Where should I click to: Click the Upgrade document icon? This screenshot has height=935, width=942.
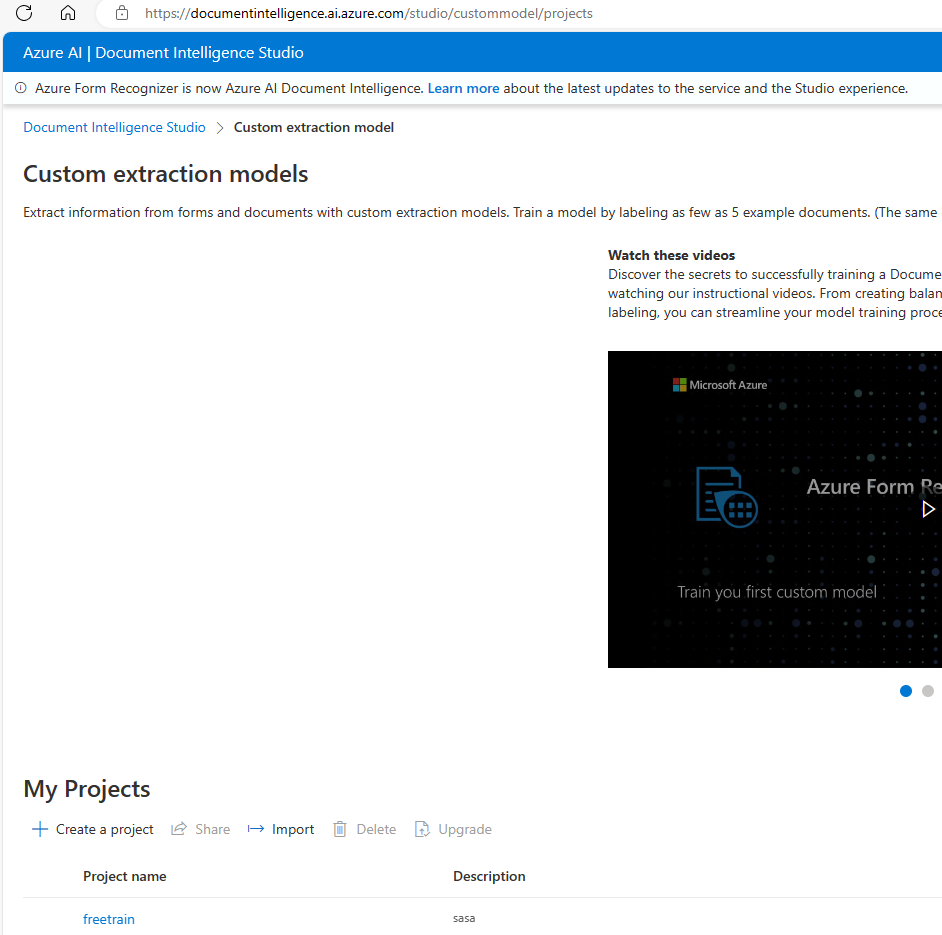coord(422,829)
